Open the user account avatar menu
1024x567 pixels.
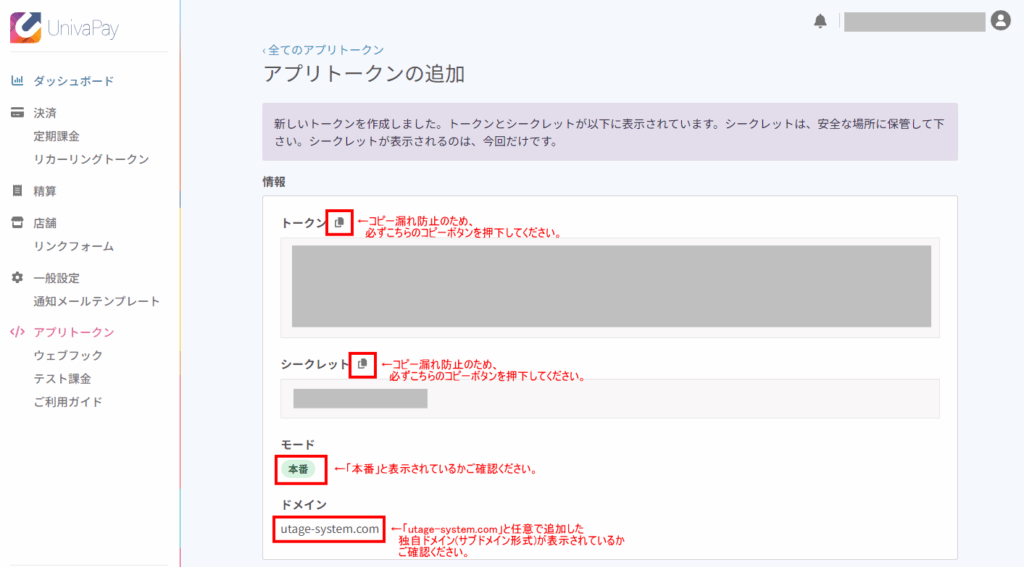1000,21
